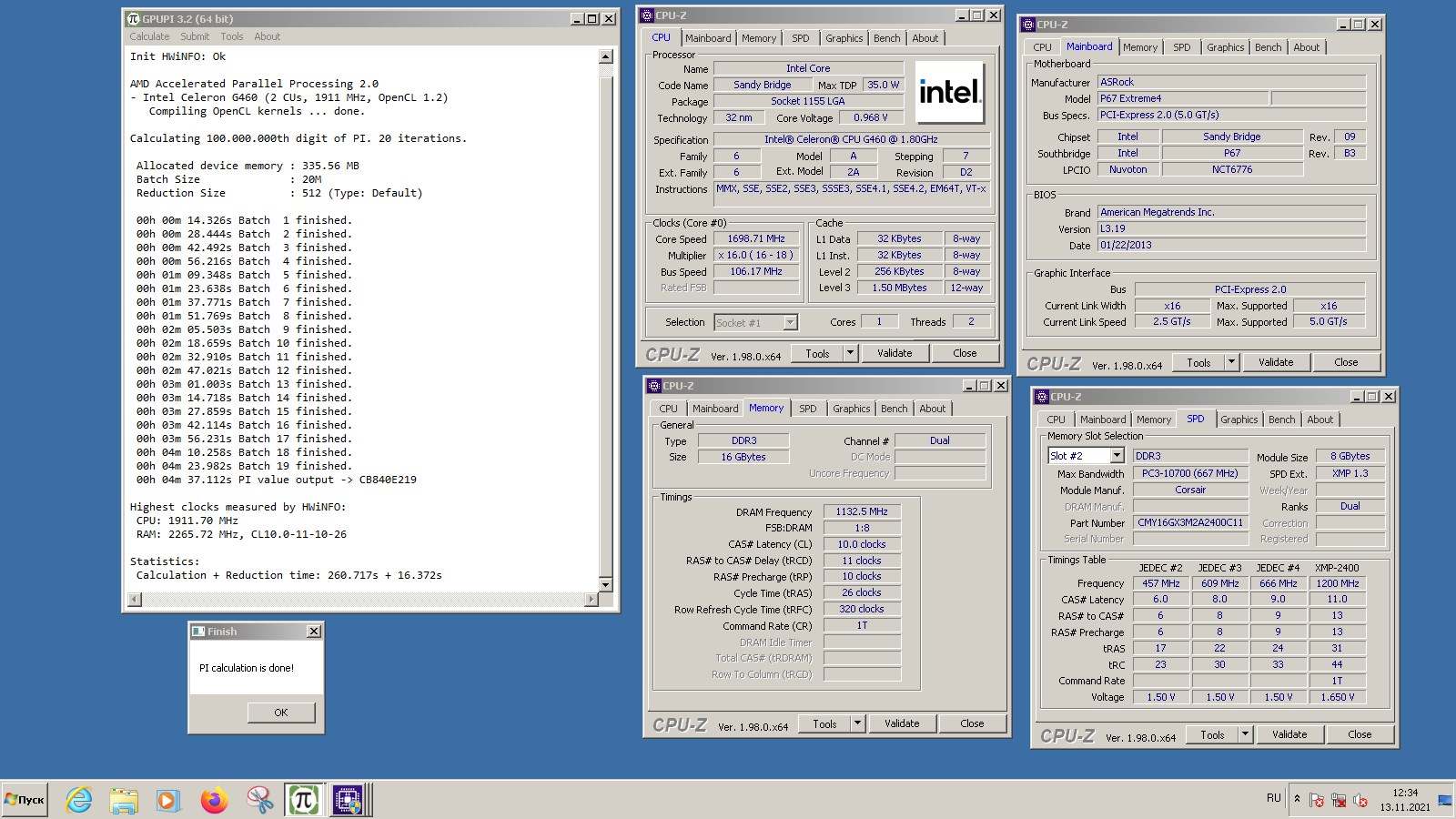The height and width of the screenshot is (819, 1456).
Task: Open About menu in GPUPI
Action: click(268, 36)
